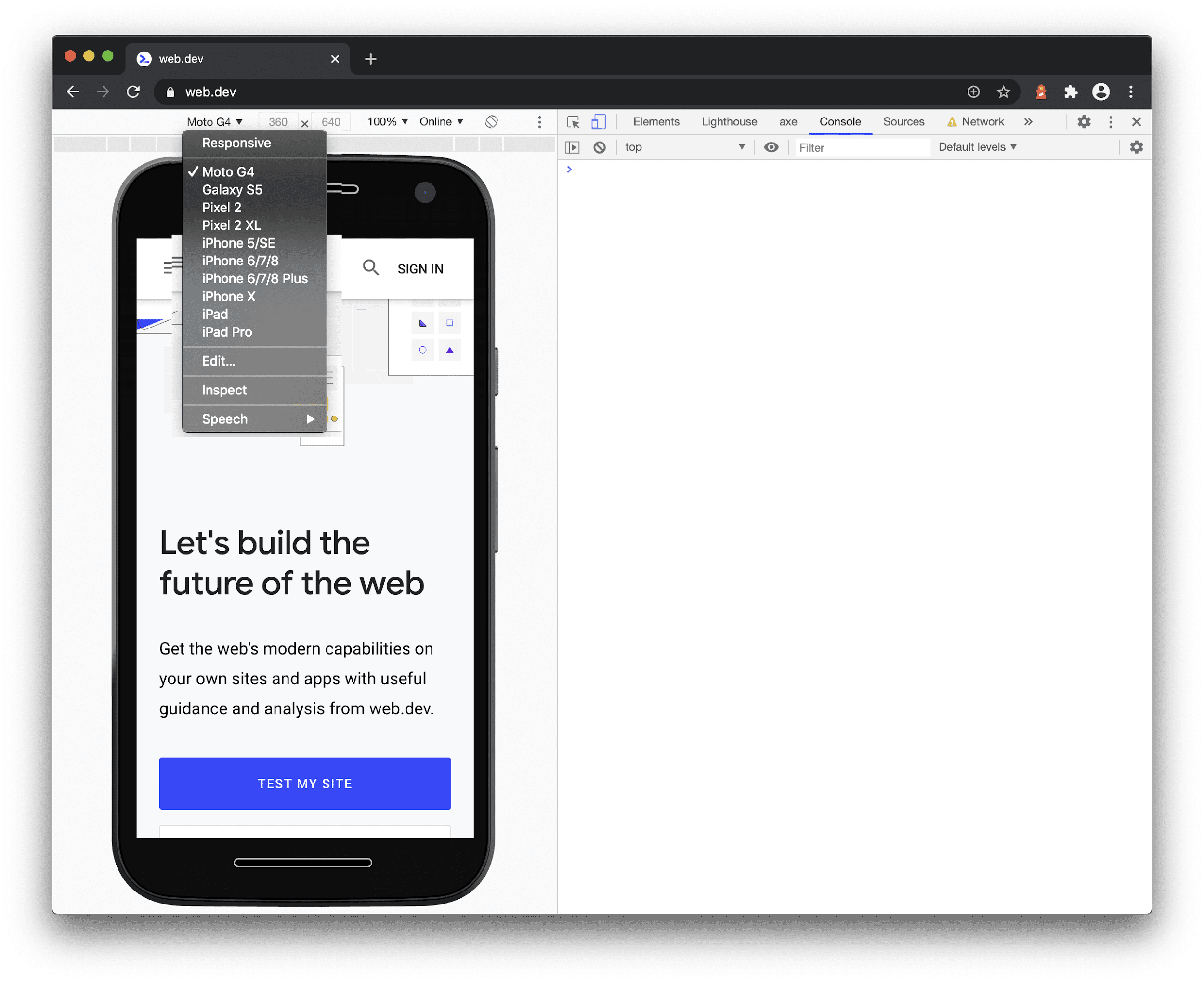
Task: Click Edit devices menu option
Action: pyautogui.click(x=219, y=360)
